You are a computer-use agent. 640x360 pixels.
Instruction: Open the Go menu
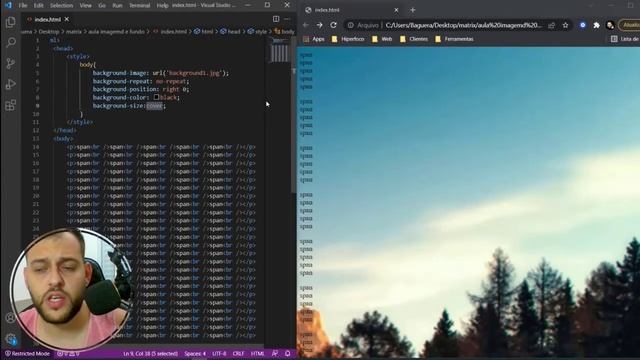(102, 5)
